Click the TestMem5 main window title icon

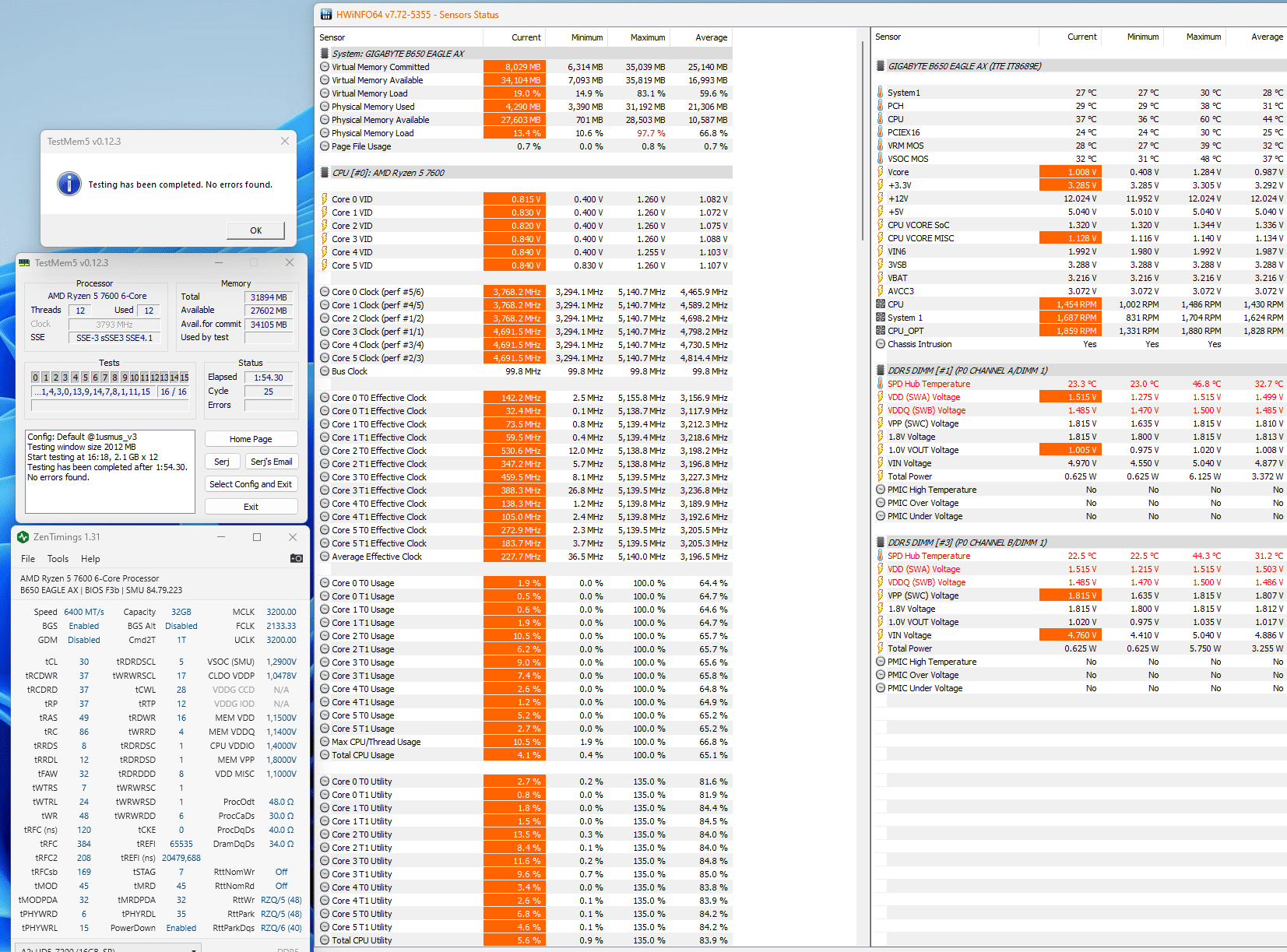point(24,263)
